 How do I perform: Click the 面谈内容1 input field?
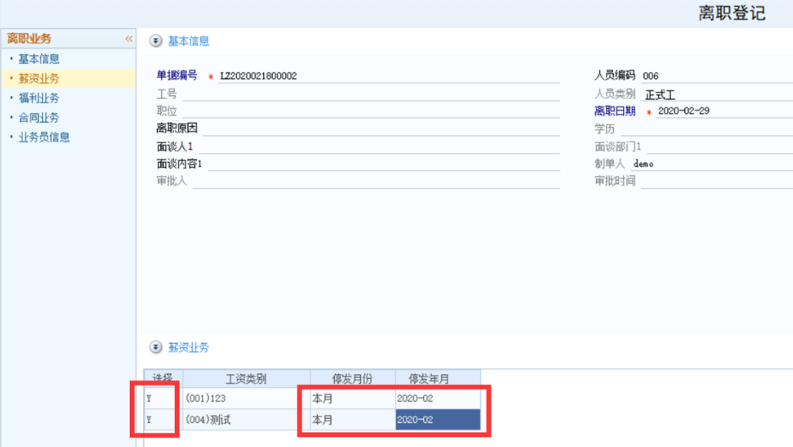point(384,164)
